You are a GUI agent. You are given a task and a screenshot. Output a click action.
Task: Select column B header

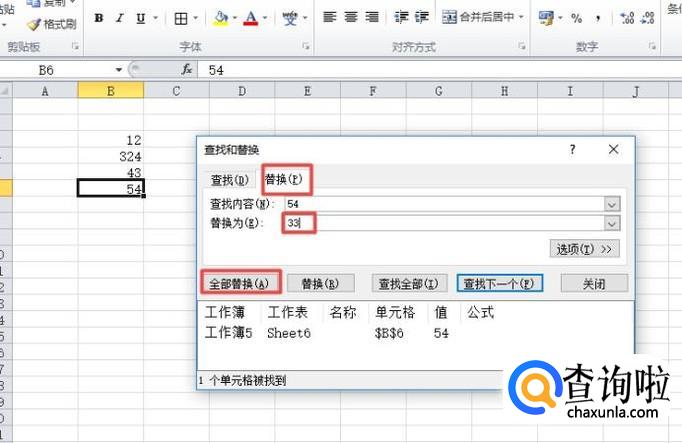pyautogui.click(x=110, y=91)
